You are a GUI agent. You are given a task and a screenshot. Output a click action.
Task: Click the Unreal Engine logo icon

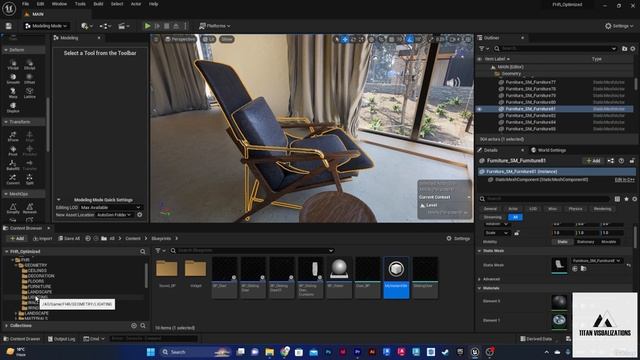coord(9,8)
